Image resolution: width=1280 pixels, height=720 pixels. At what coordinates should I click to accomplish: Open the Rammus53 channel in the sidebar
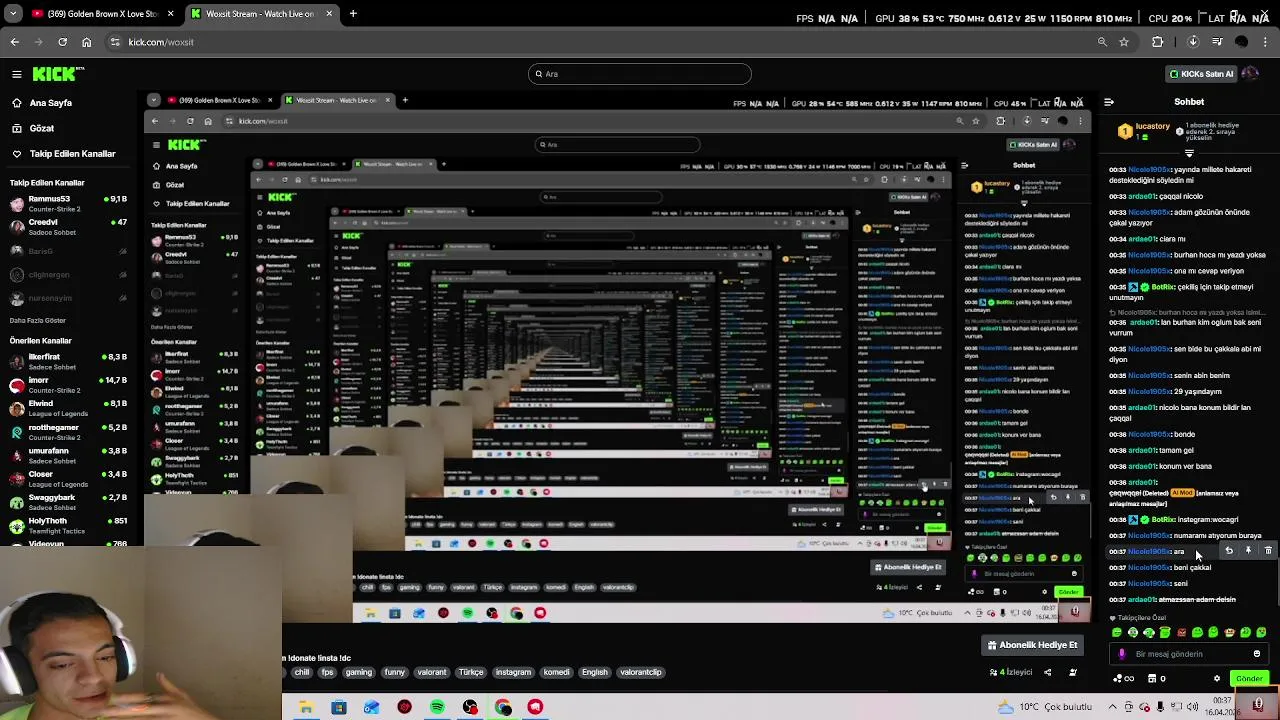click(68, 203)
